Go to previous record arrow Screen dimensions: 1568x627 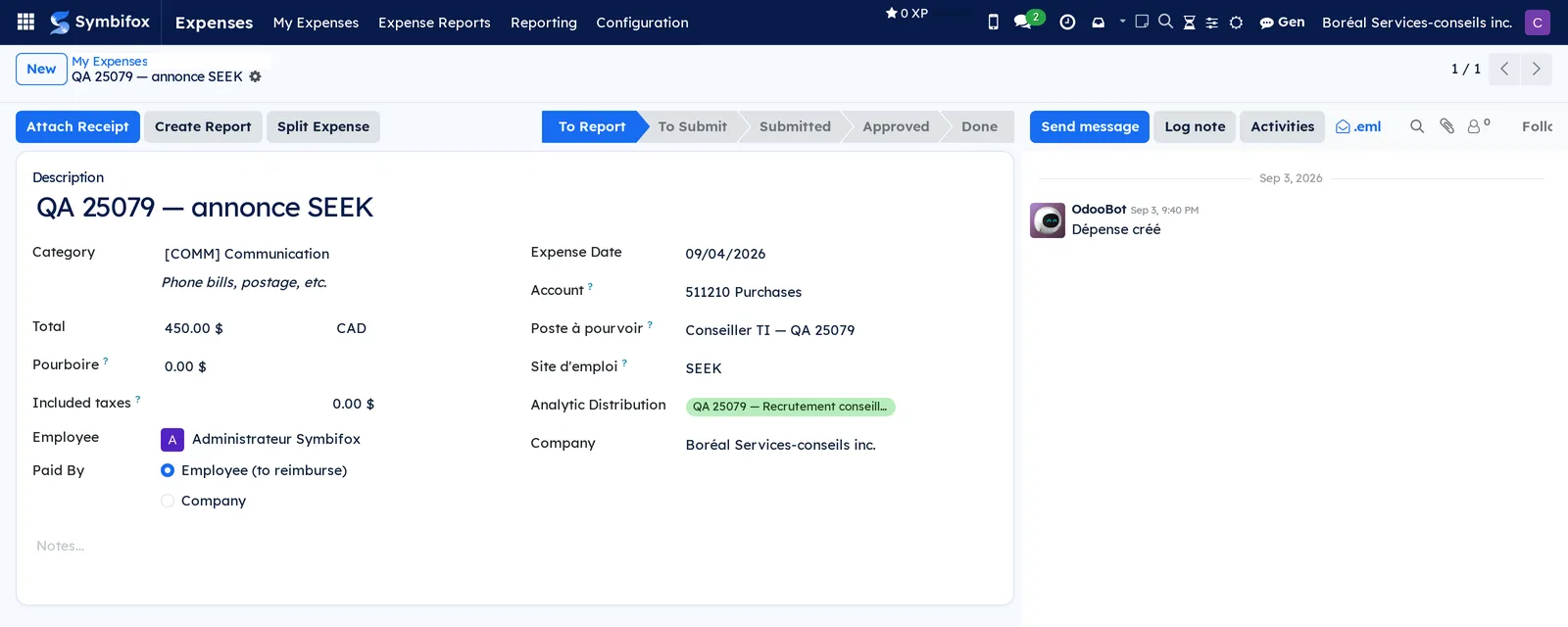point(1504,69)
